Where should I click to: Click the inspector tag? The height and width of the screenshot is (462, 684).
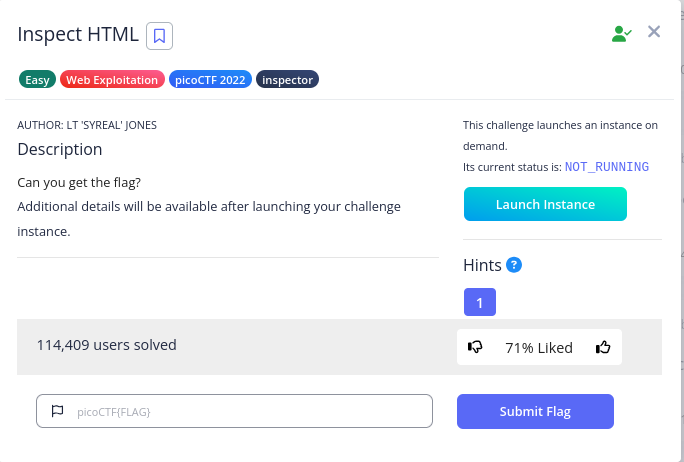point(288,80)
